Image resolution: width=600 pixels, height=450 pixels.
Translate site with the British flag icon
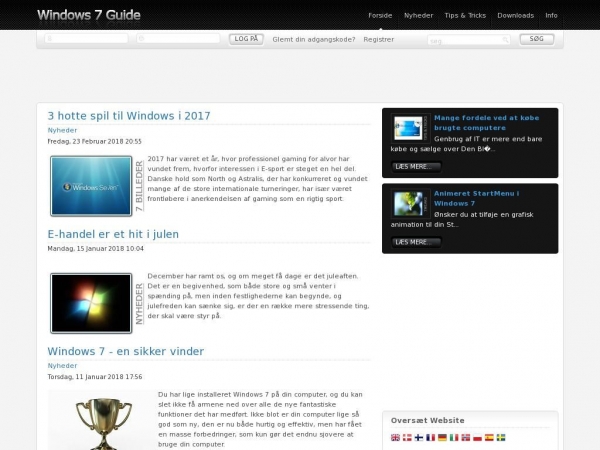[x=395, y=437]
